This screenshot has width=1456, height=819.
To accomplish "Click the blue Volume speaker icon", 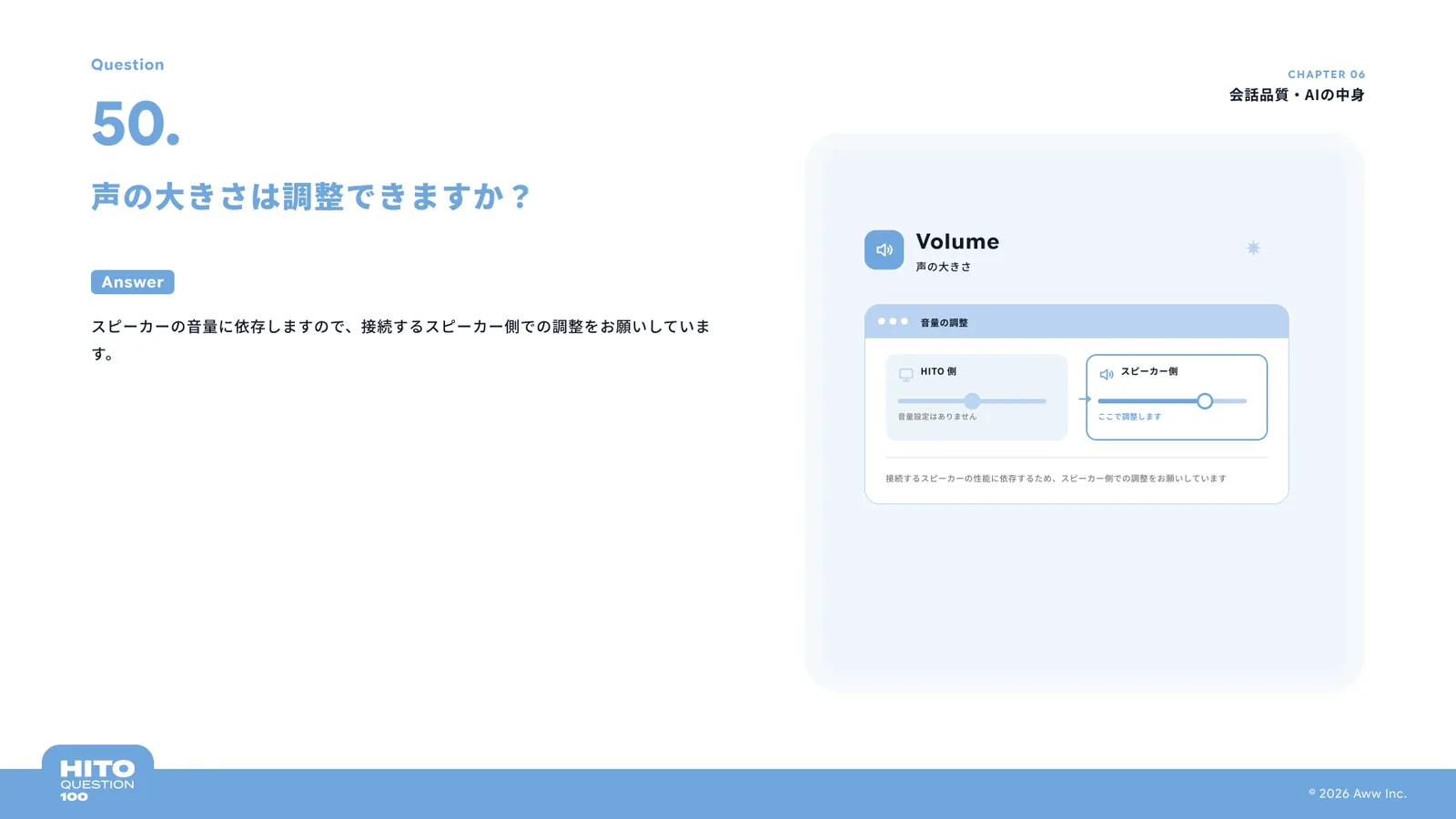I will coord(884,250).
